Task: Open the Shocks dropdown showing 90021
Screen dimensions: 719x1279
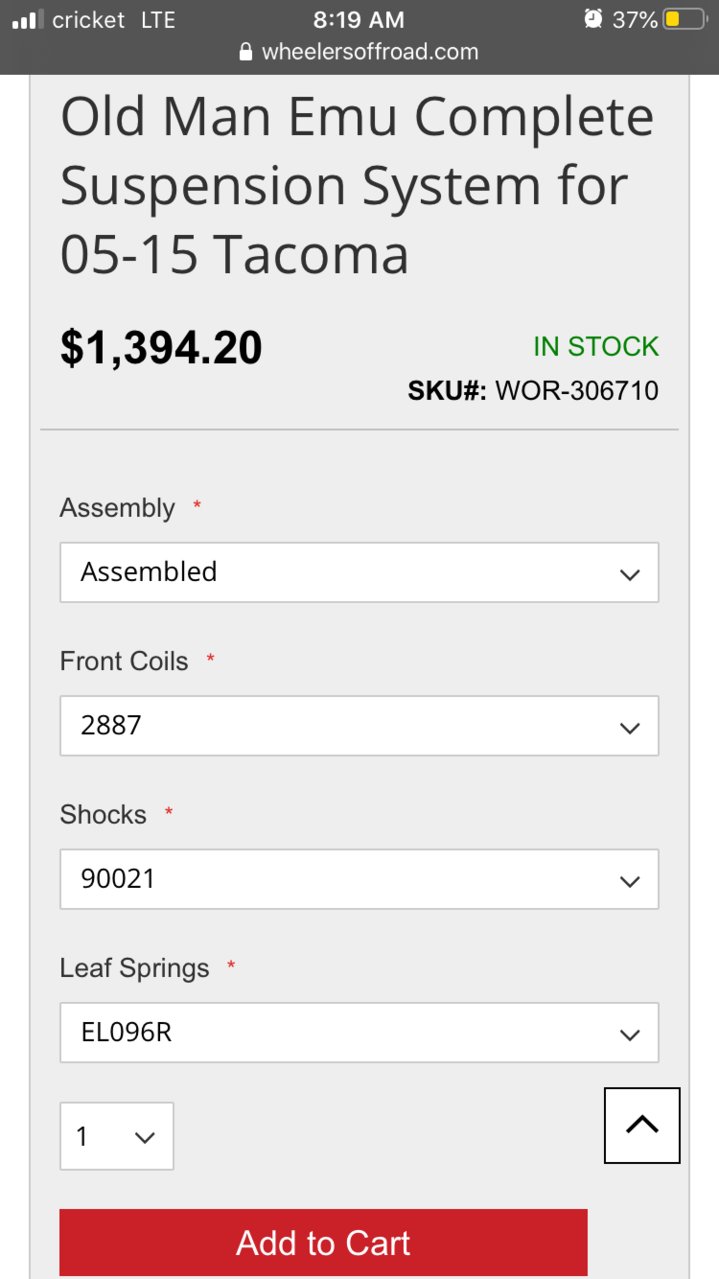Action: tap(359, 879)
